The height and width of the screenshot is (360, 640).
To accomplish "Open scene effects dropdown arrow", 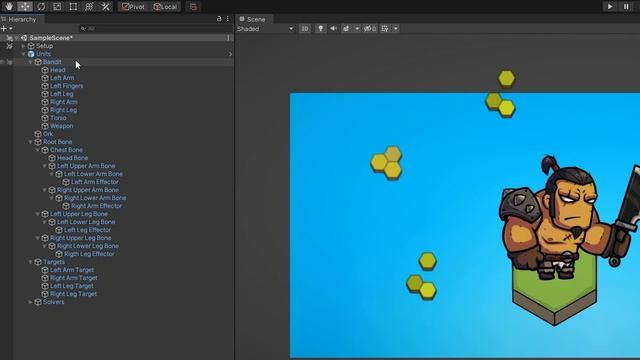I will pyautogui.click(x=357, y=29).
